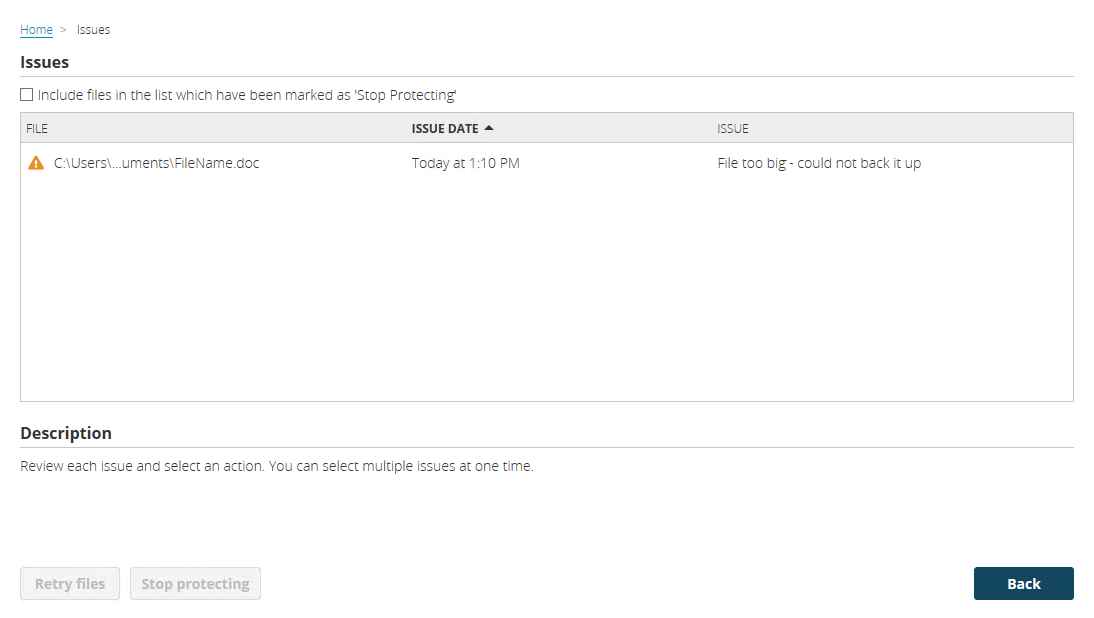
Task: Click the Stop protecting button
Action: [195, 583]
